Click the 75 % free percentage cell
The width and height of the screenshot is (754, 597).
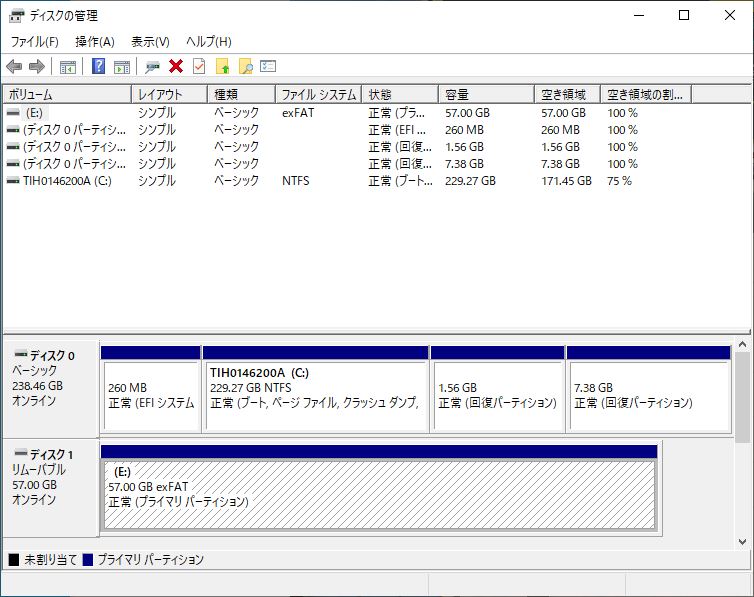coord(619,181)
